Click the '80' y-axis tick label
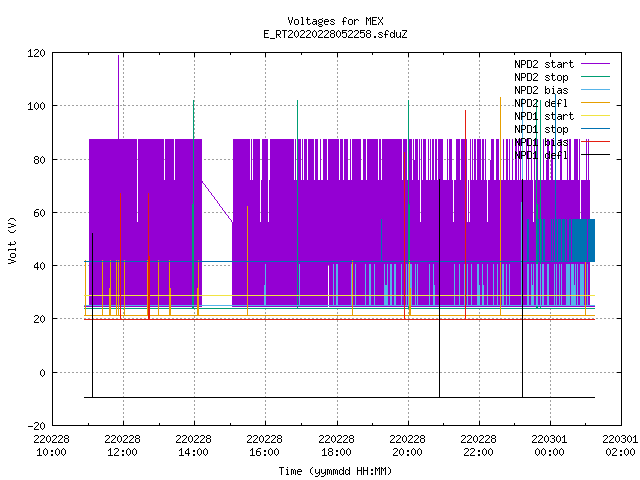Screen dimensions: 640x480 pos(39,160)
